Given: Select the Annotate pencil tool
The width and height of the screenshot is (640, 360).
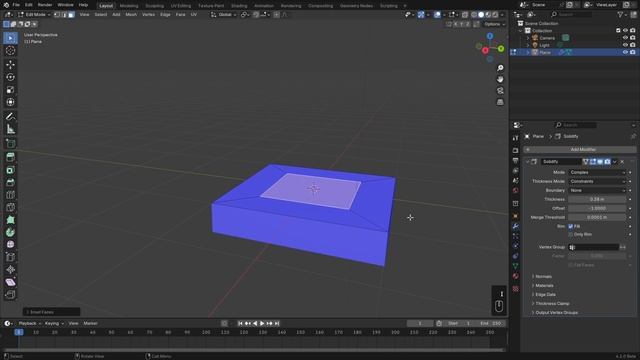Looking at the screenshot, I should (10, 117).
